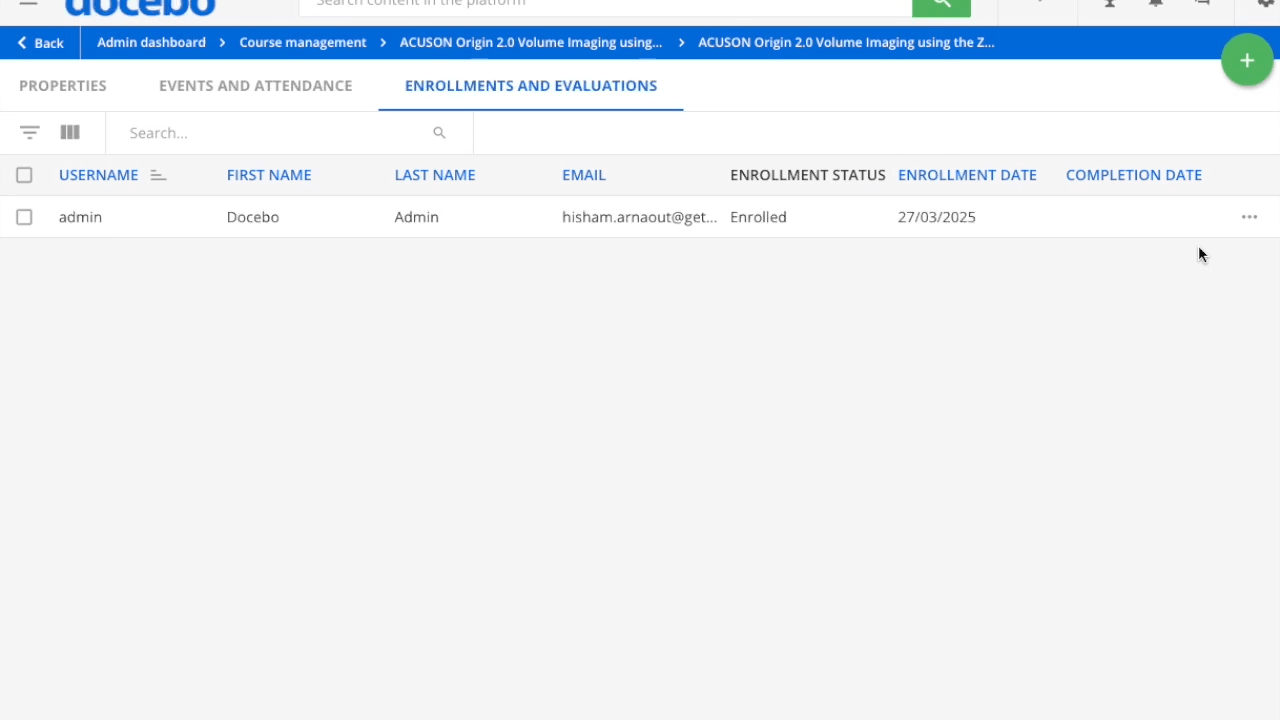Sort by Completion Date column header
The height and width of the screenshot is (720, 1280).
(x=1134, y=175)
